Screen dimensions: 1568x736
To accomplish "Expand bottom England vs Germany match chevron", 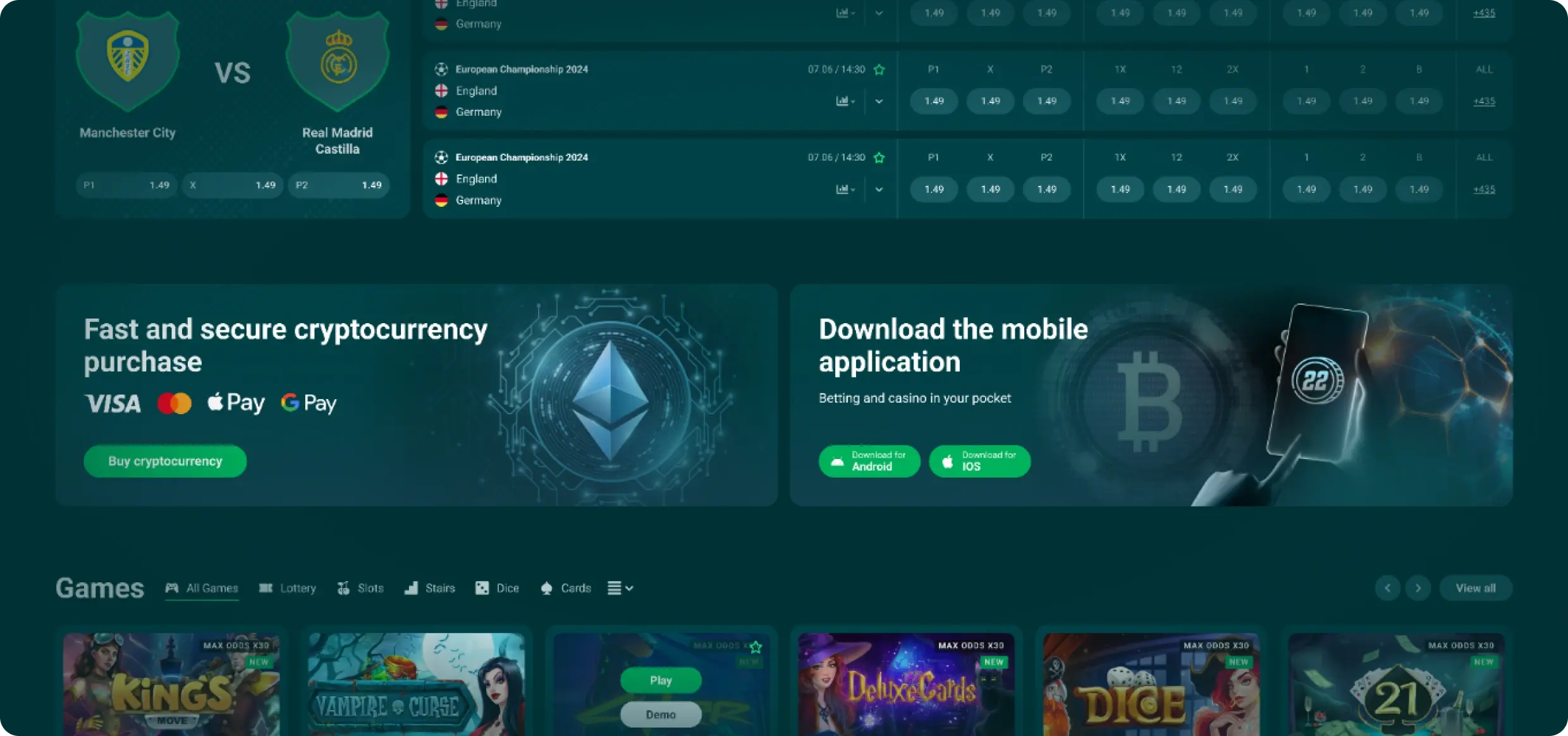I will pos(879,189).
